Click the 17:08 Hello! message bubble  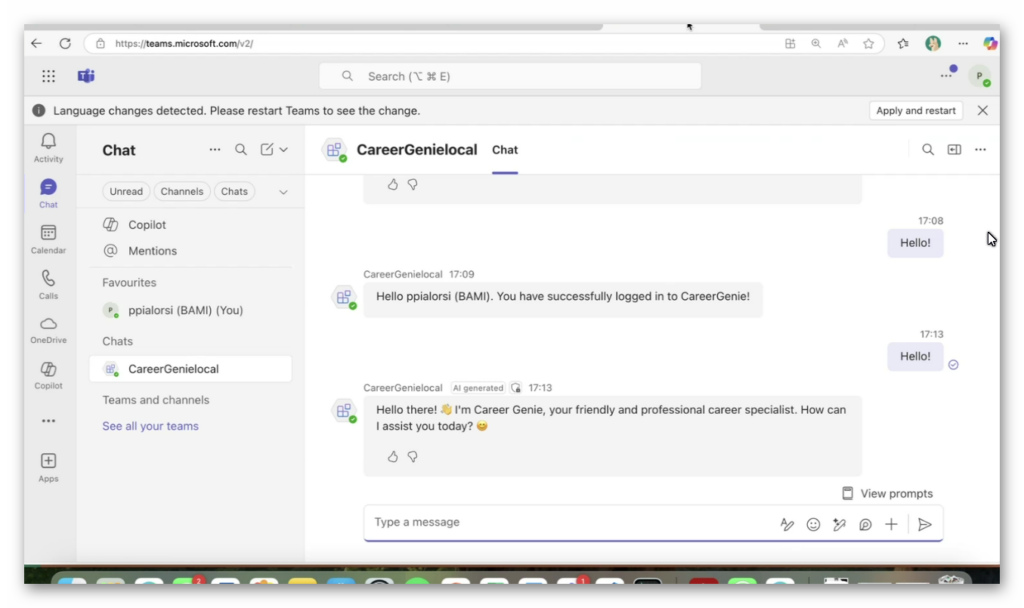[x=915, y=243]
